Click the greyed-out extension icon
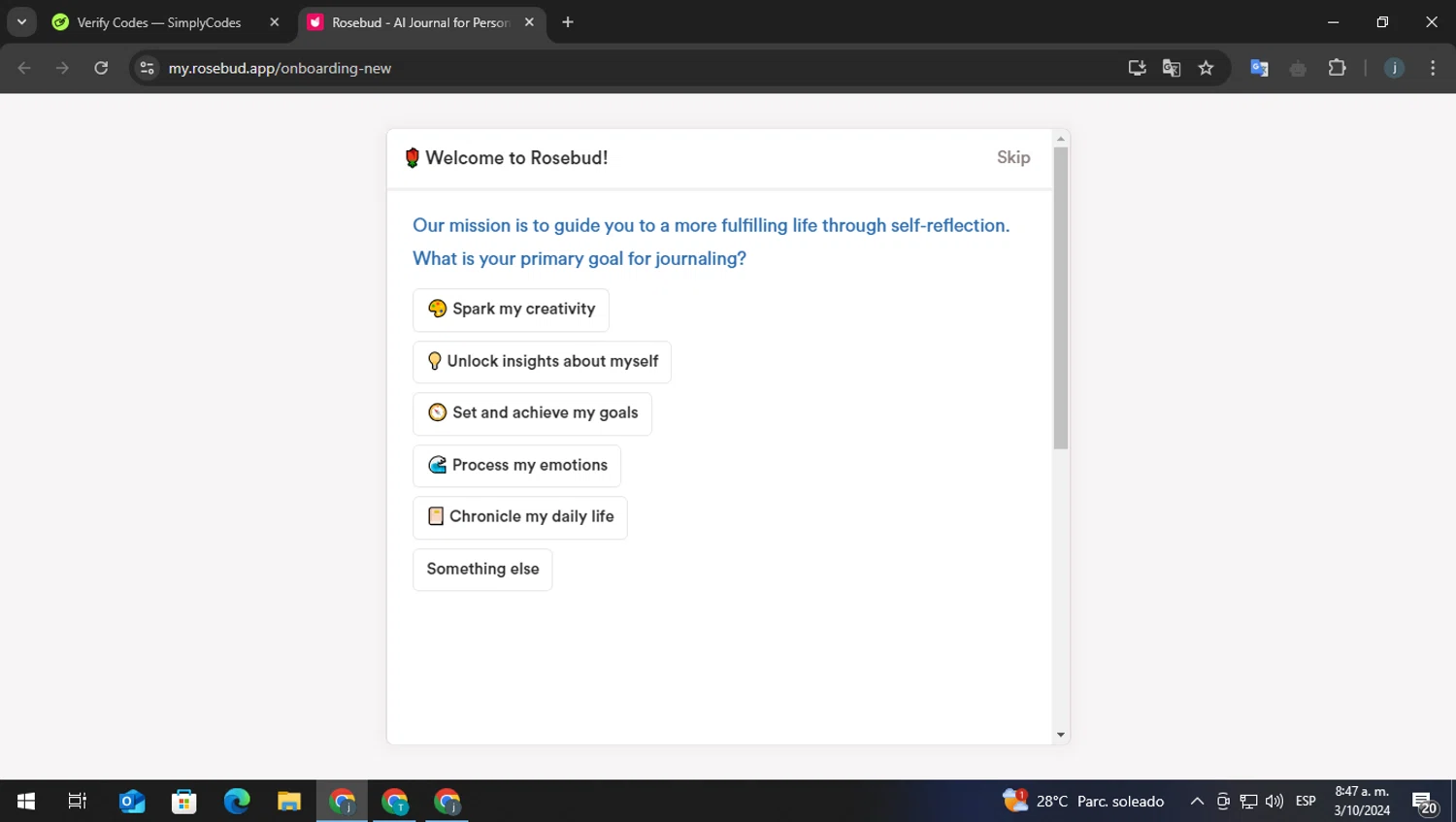The height and width of the screenshot is (822, 1456). pyautogui.click(x=1298, y=68)
